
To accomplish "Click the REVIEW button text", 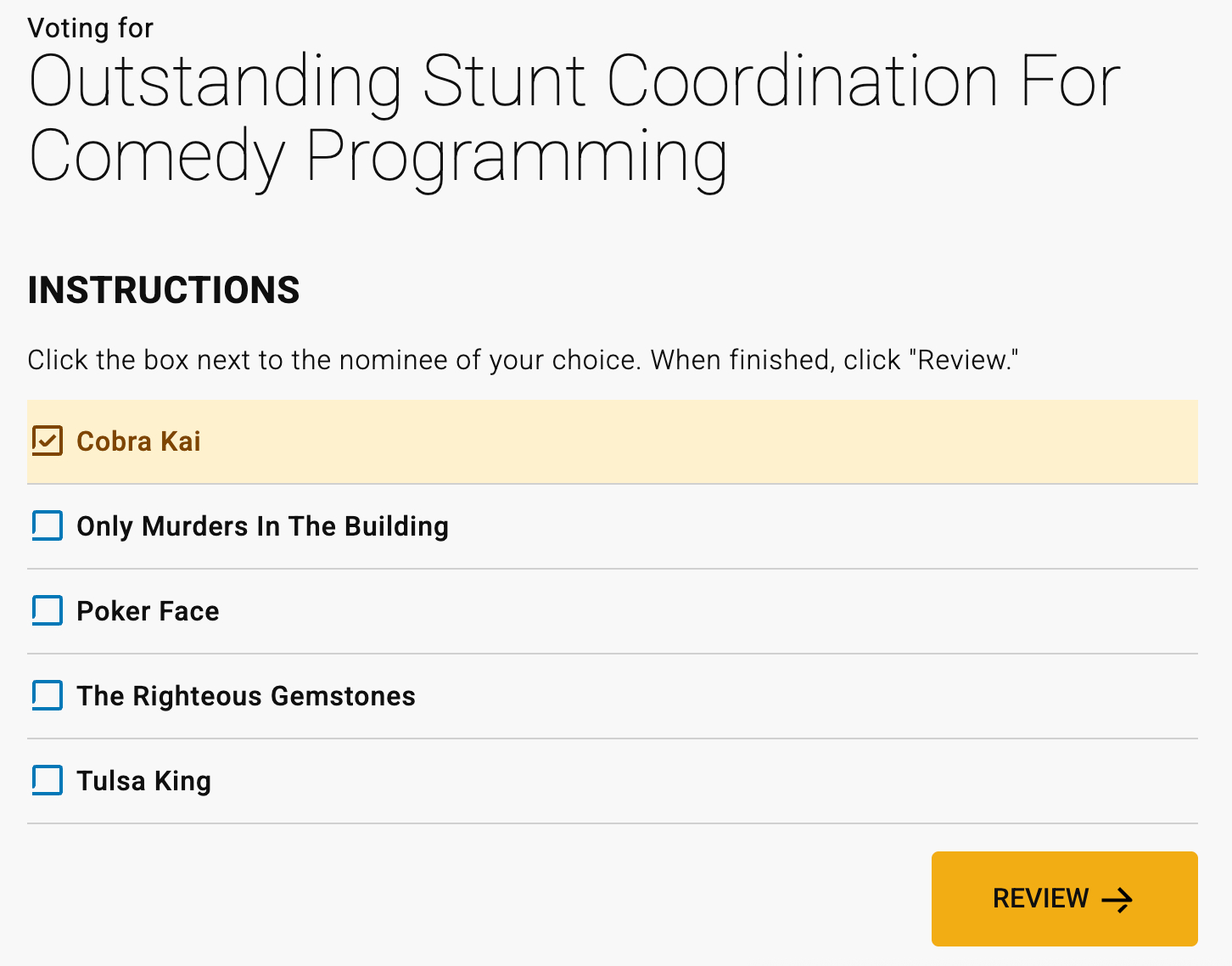I will click(x=1040, y=898).
